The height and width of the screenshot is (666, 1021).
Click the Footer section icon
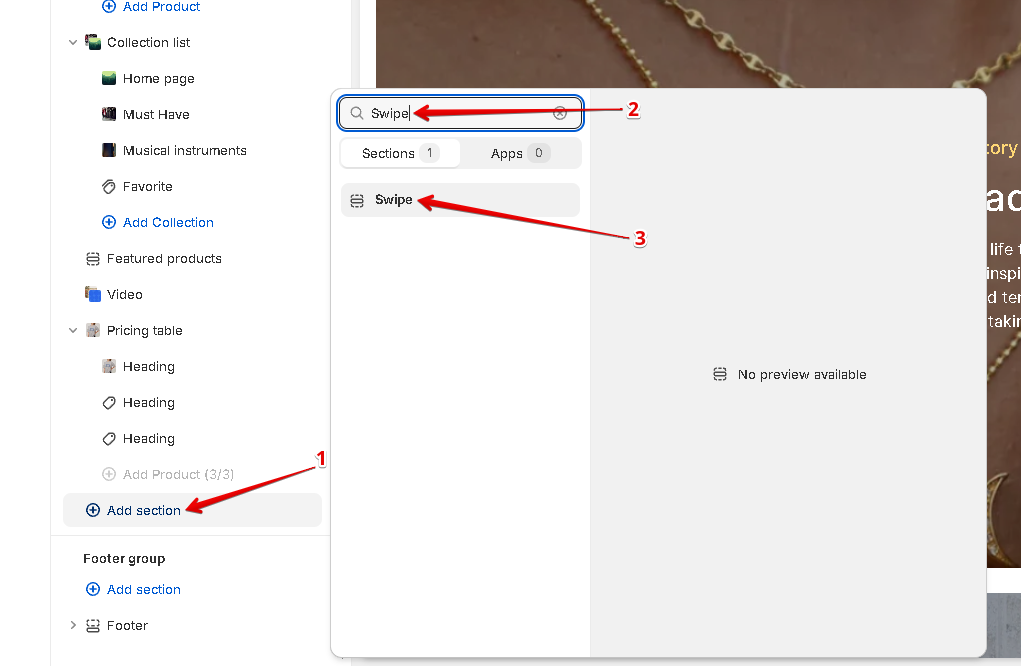pos(93,626)
